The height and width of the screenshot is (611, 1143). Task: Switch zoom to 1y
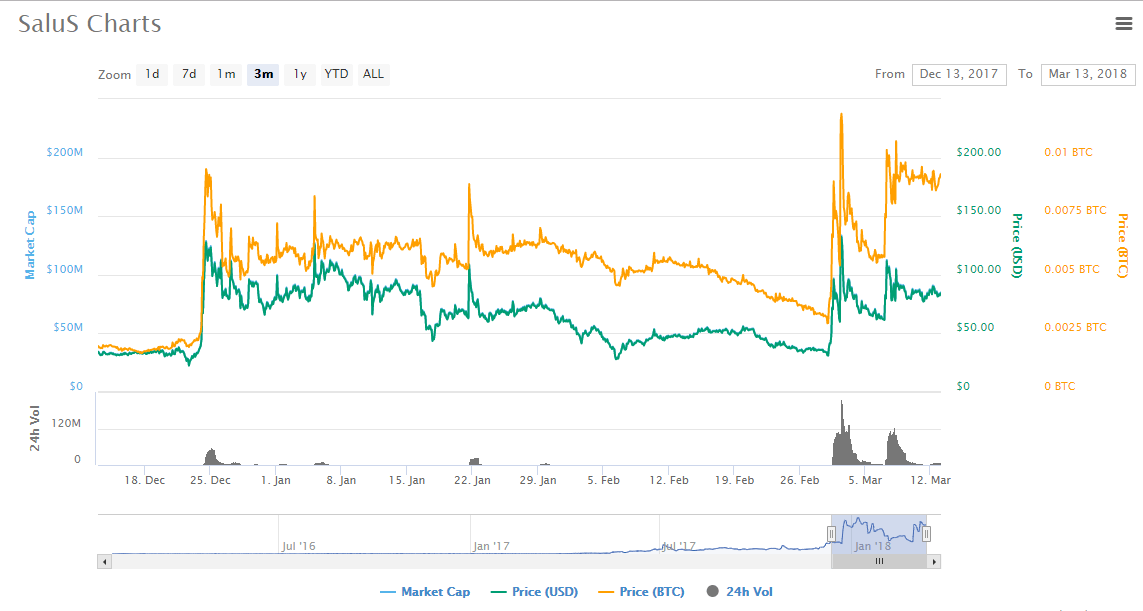300,74
